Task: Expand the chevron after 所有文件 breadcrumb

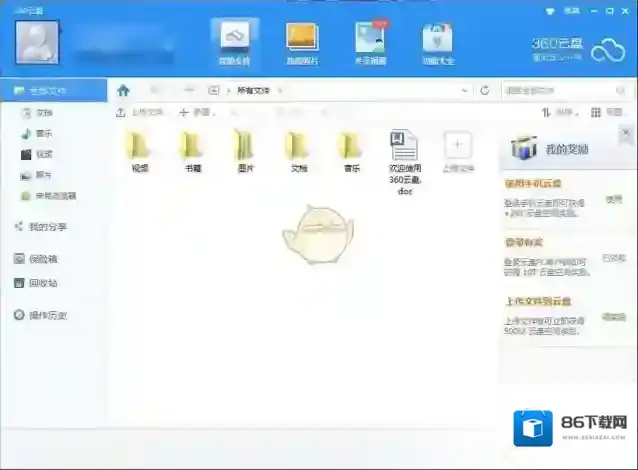Action: 280,90
